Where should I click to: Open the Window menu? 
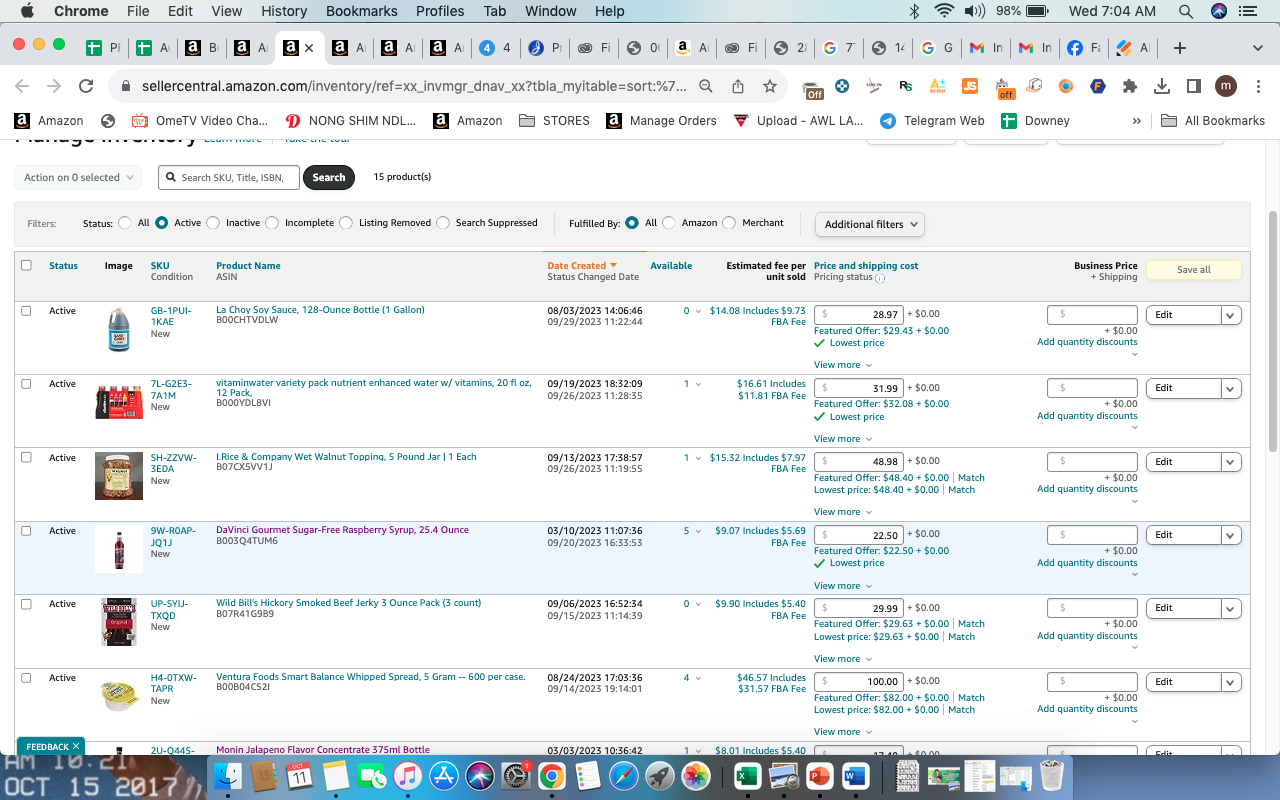click(550, 11)
